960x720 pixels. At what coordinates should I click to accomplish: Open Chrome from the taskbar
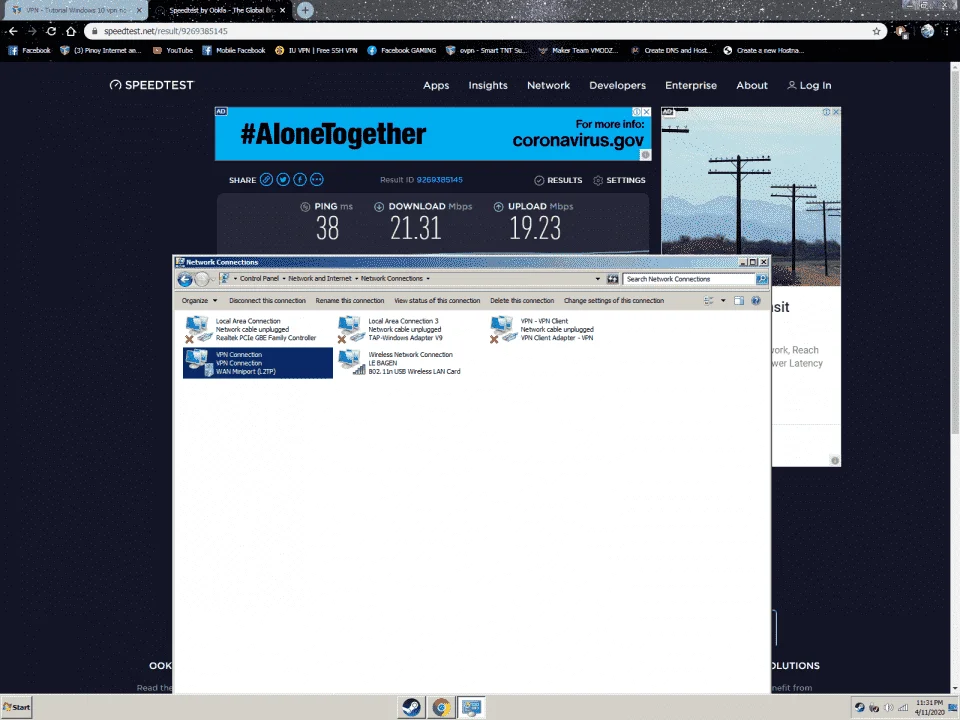[x=441, y=707]
